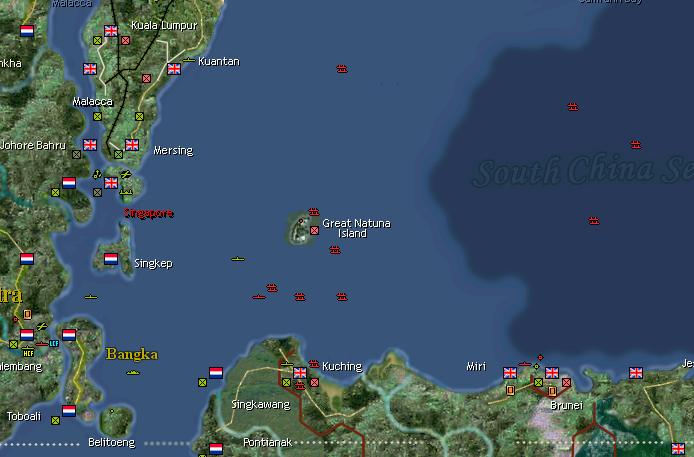Select red task force just south of Great Natuna
Screen dimensions: 694x457
click(335, 250)
